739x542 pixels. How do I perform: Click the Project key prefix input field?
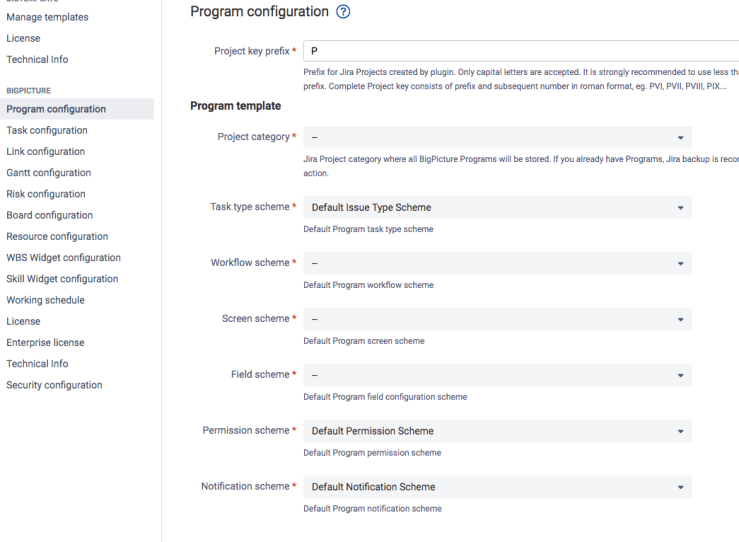(x=520, y=51)
